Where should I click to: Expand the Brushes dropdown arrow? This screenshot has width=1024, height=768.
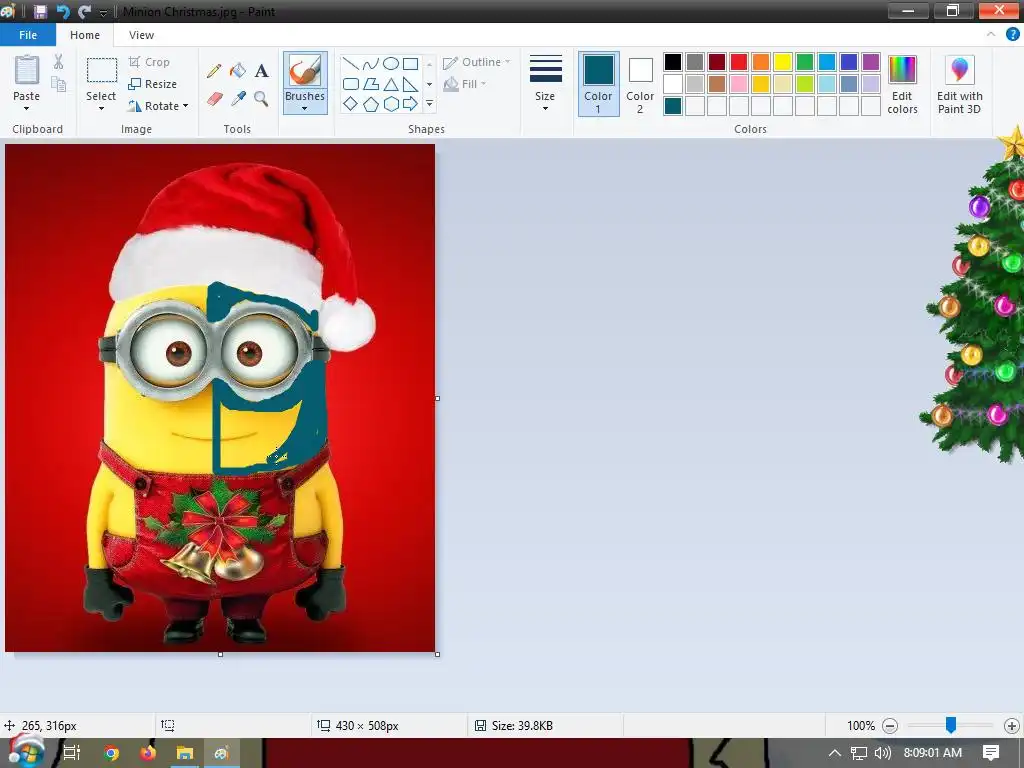[x=305, y=108]
